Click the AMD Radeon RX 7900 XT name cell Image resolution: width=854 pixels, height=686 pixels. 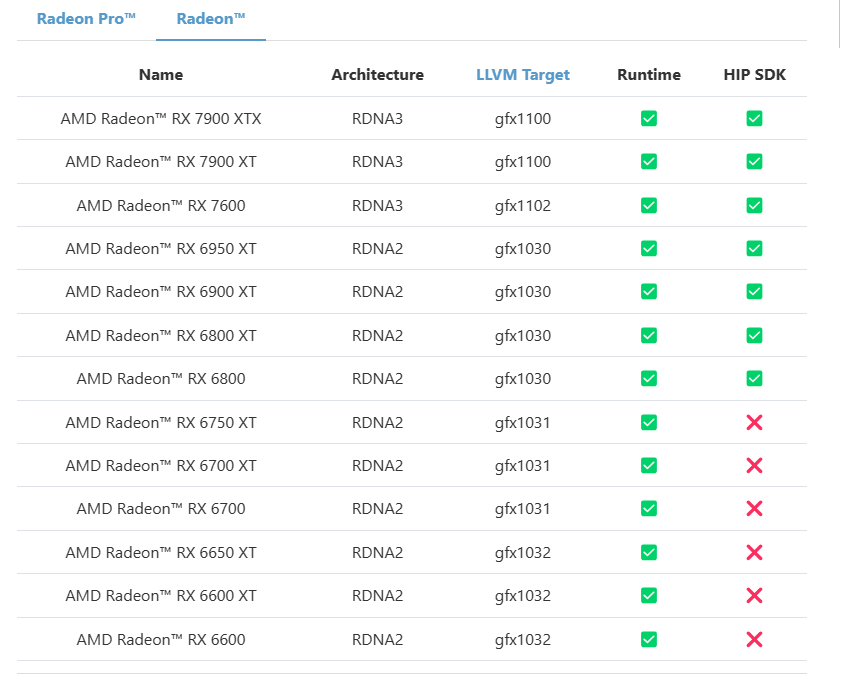161,162
